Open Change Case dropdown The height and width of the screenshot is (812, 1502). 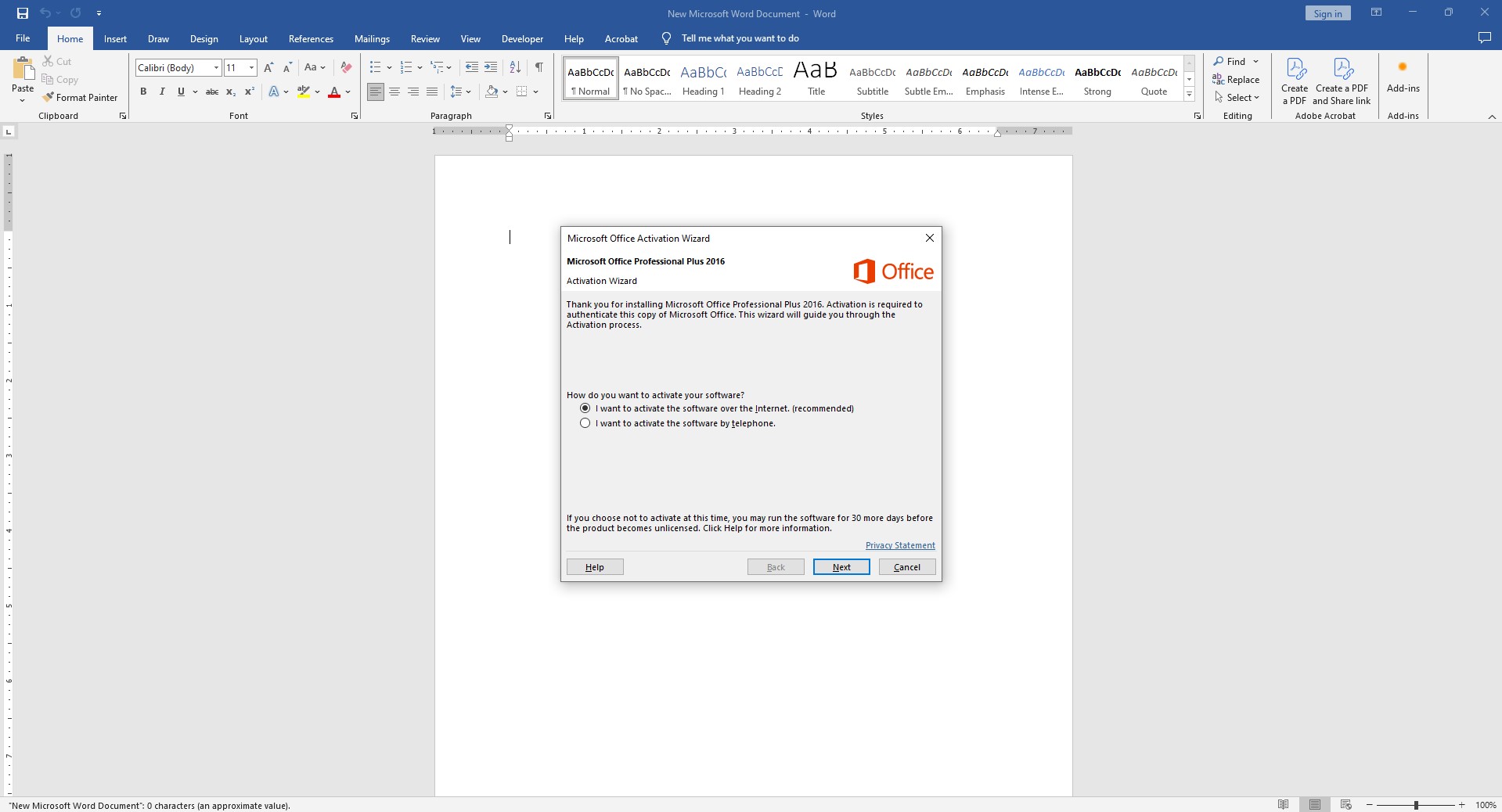click(315, 67)
